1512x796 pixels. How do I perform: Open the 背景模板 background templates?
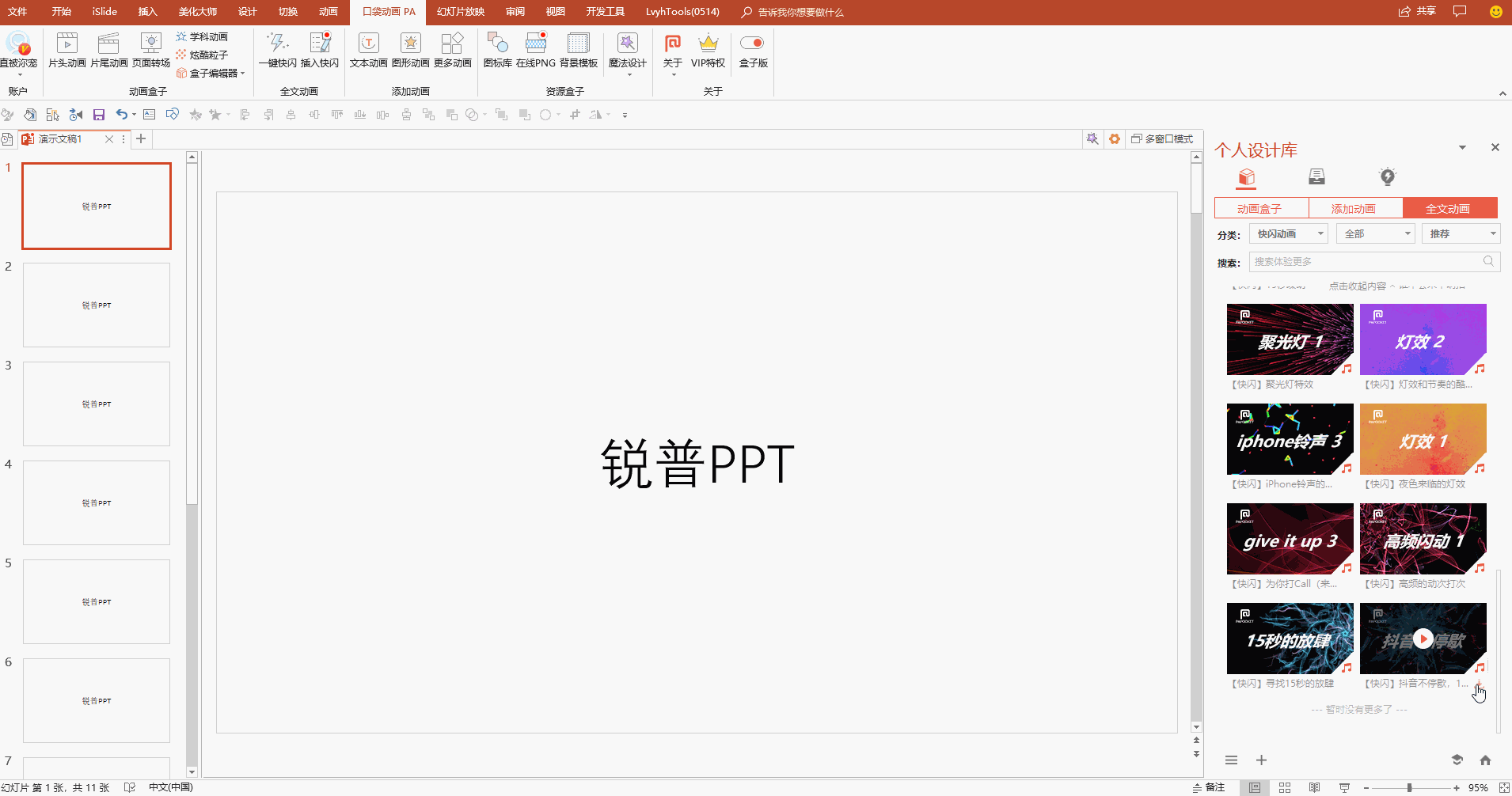point(579,50)
